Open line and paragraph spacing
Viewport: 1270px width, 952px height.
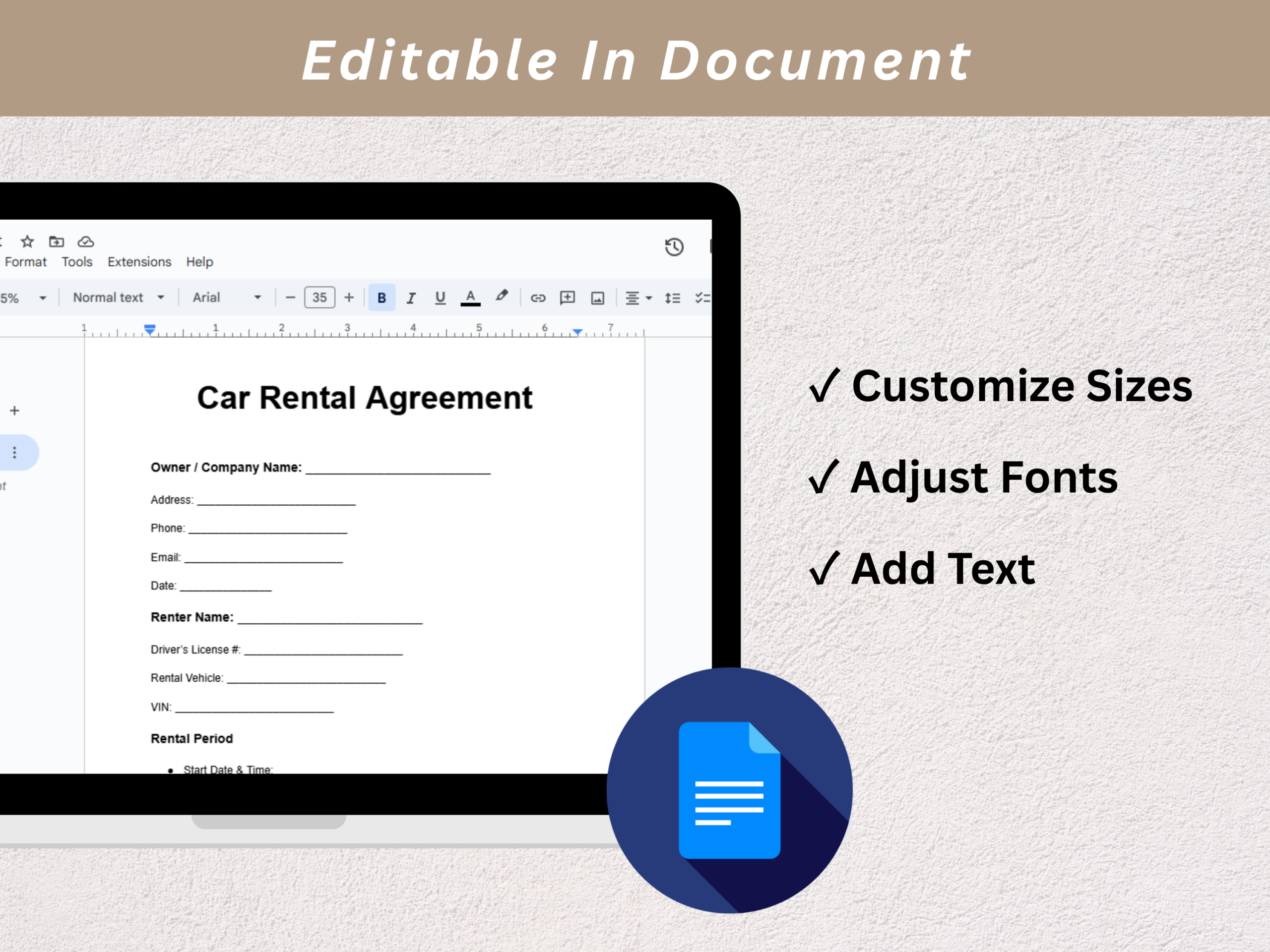(x=672, y=298)
